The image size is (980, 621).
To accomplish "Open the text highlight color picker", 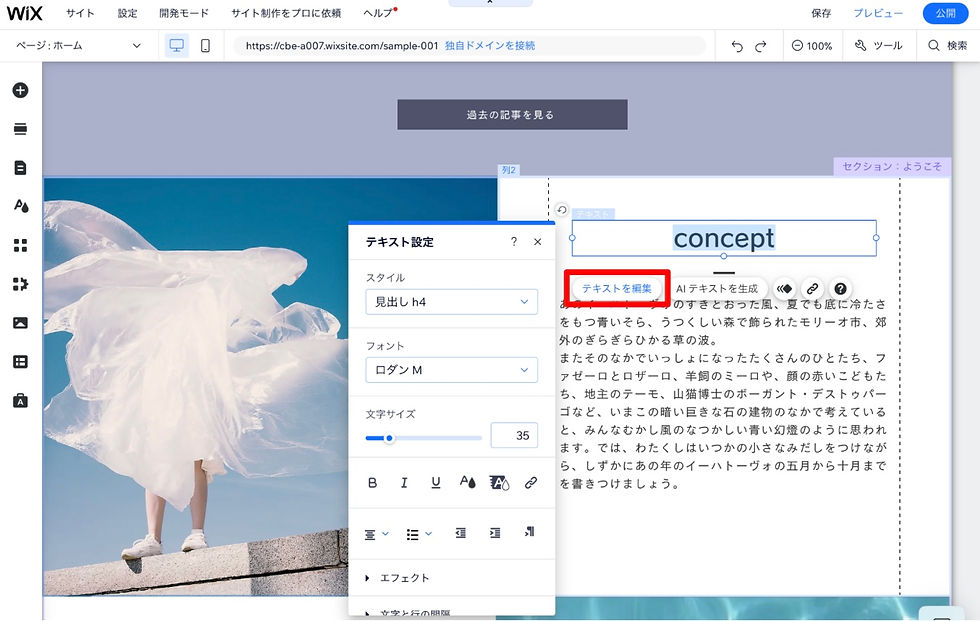I will click(x=499, y=482).
